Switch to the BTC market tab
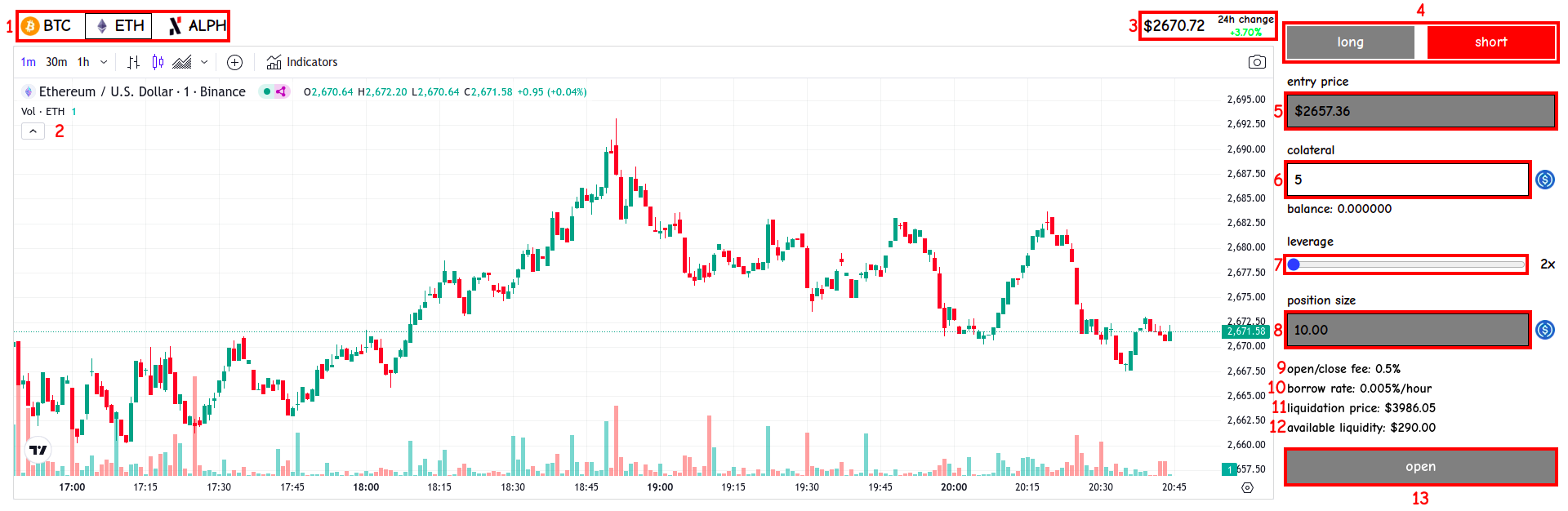The width and height of the screenshot is (1568, 511). click(x=47, y=26)
